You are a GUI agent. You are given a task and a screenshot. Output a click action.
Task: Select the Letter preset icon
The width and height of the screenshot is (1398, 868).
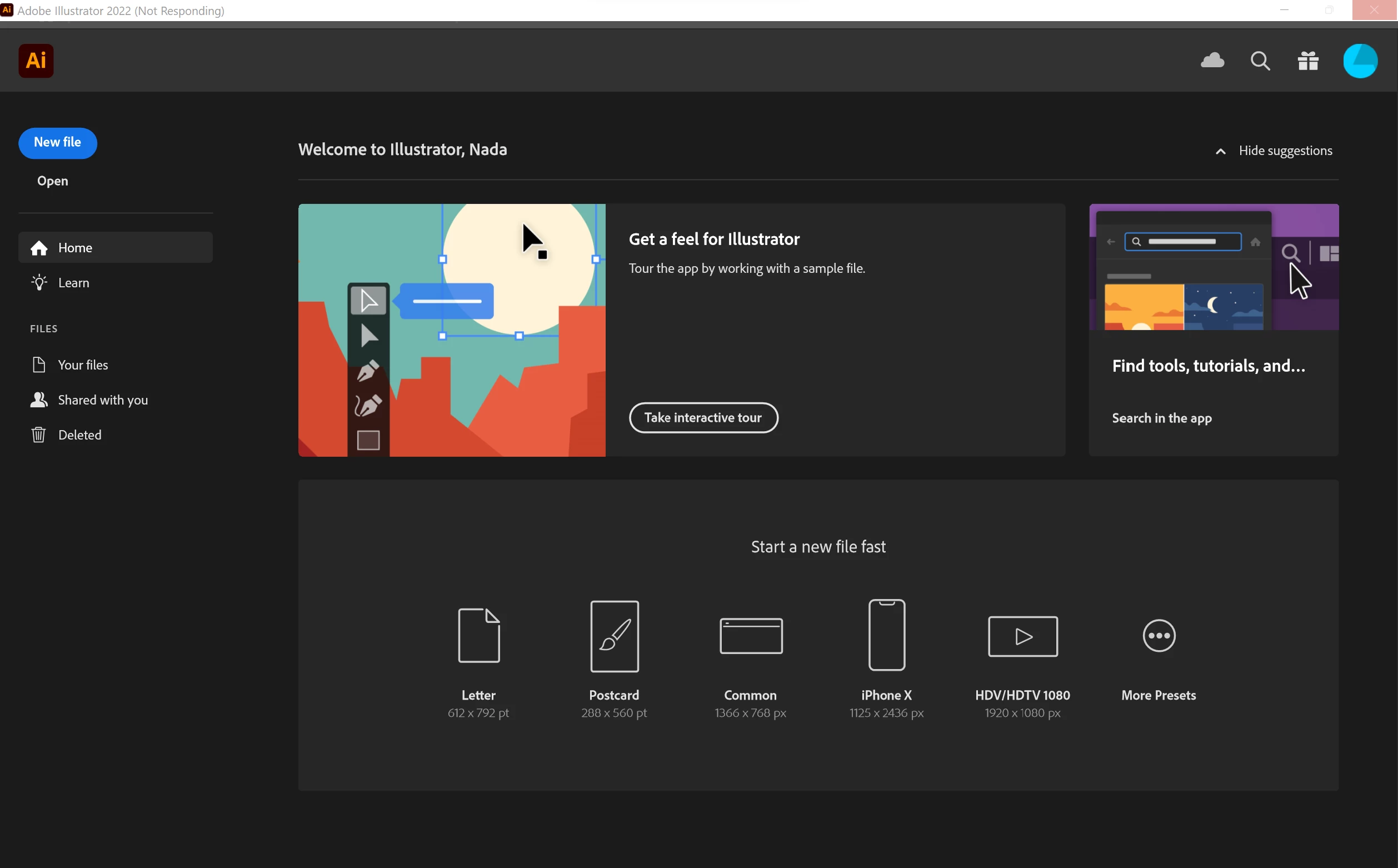point(478,635)
